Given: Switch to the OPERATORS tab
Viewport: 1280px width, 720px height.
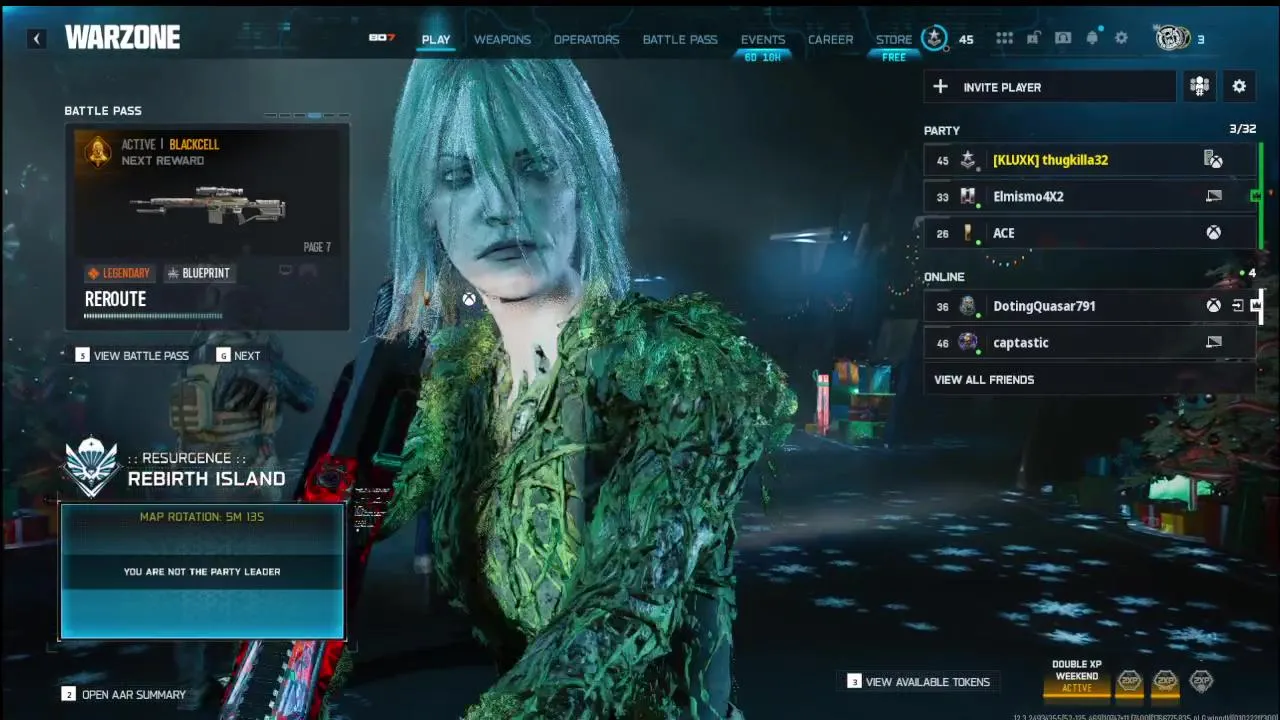Looking at the screenshot, I should [587, 40].
